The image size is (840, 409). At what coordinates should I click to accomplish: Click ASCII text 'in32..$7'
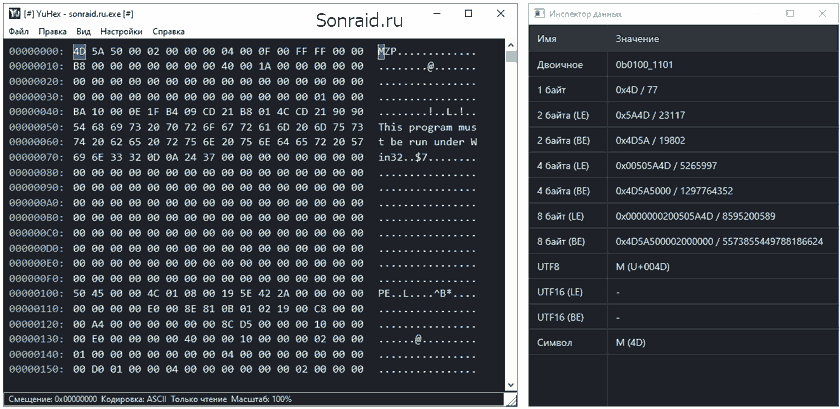click(x=402, y=158)
